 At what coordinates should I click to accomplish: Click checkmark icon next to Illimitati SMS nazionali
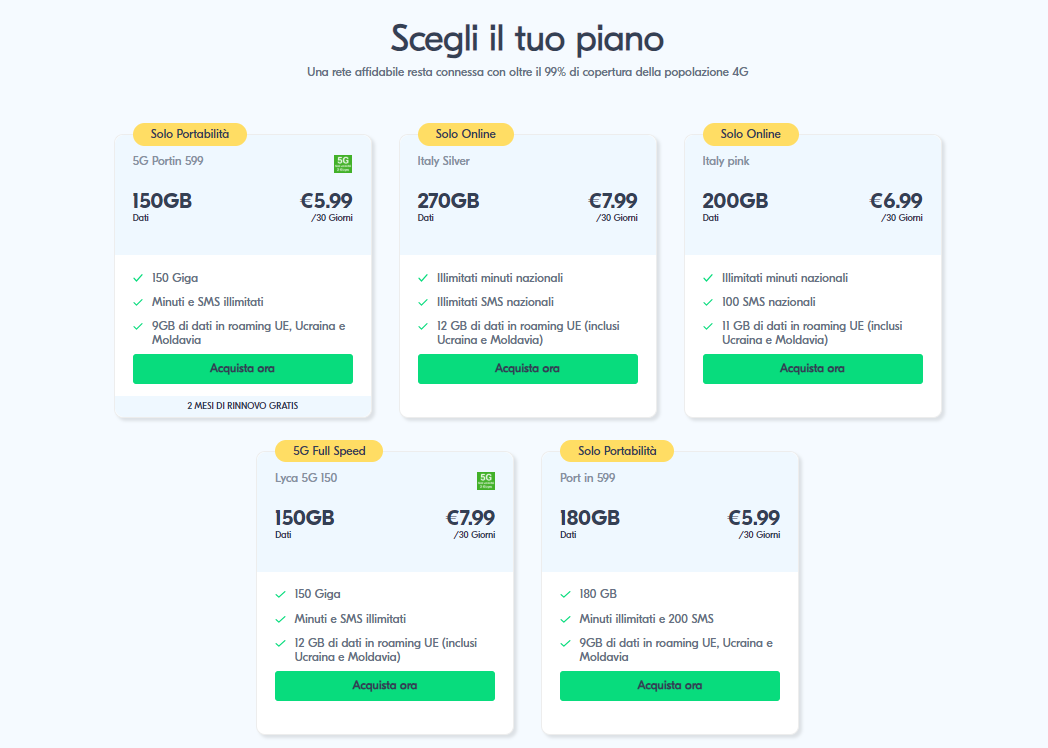pos(423,302)
